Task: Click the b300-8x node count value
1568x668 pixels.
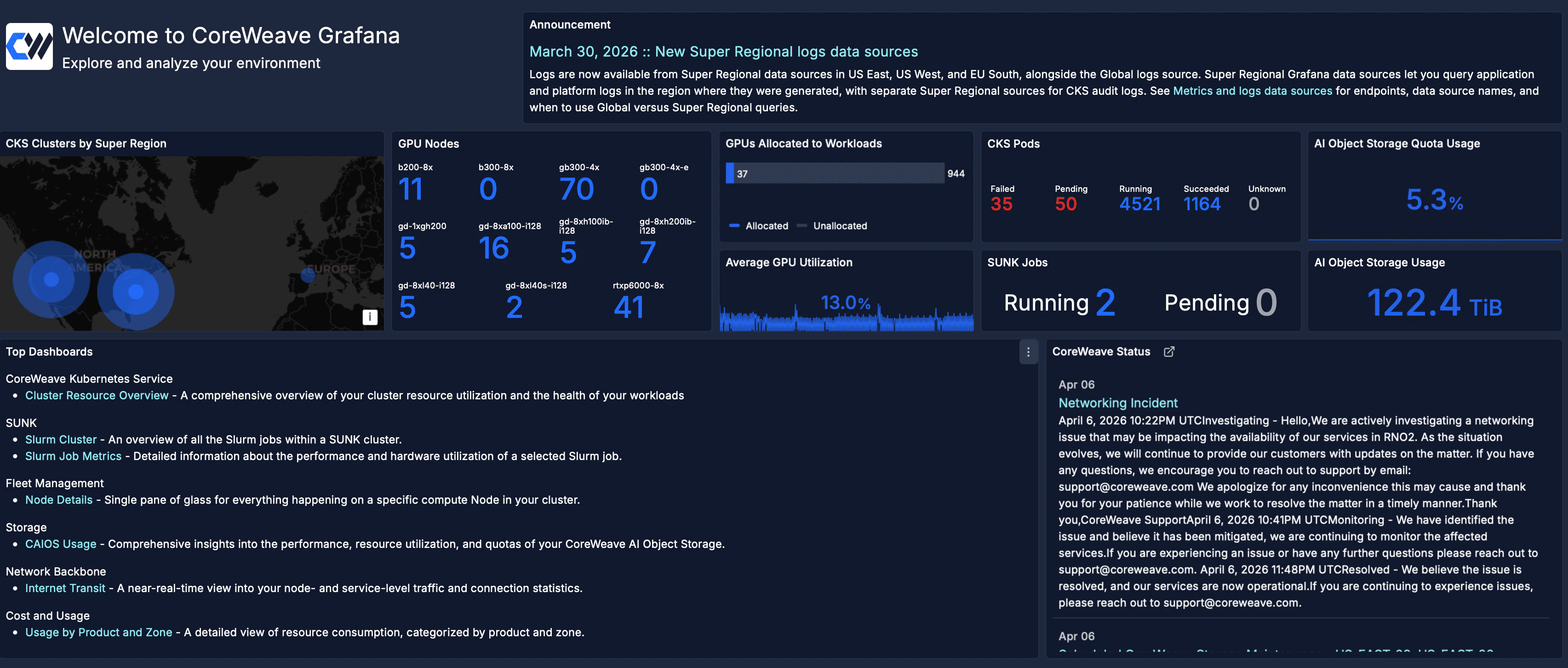Action: (488, 190)
